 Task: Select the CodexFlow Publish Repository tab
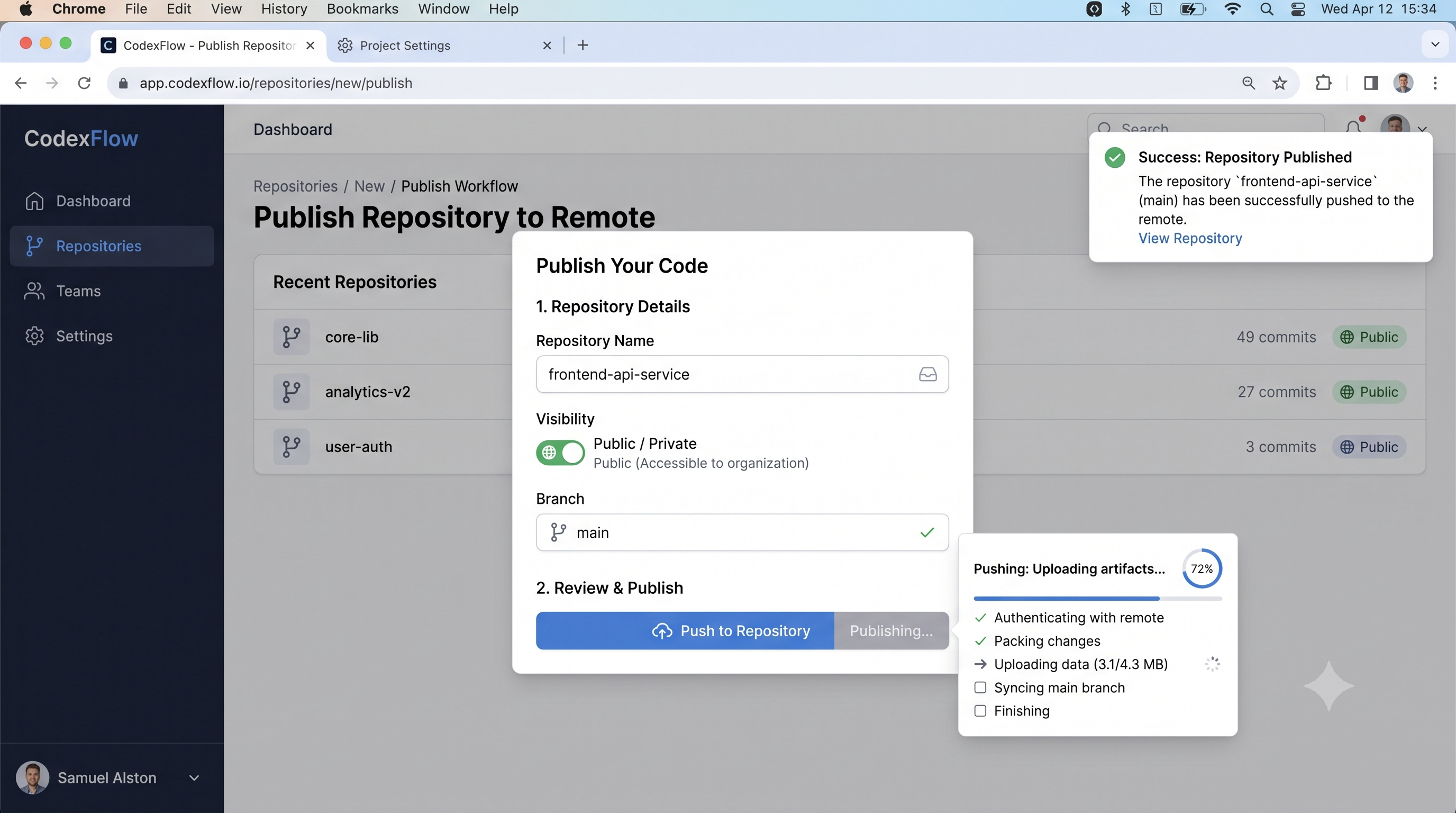point(208,45)
